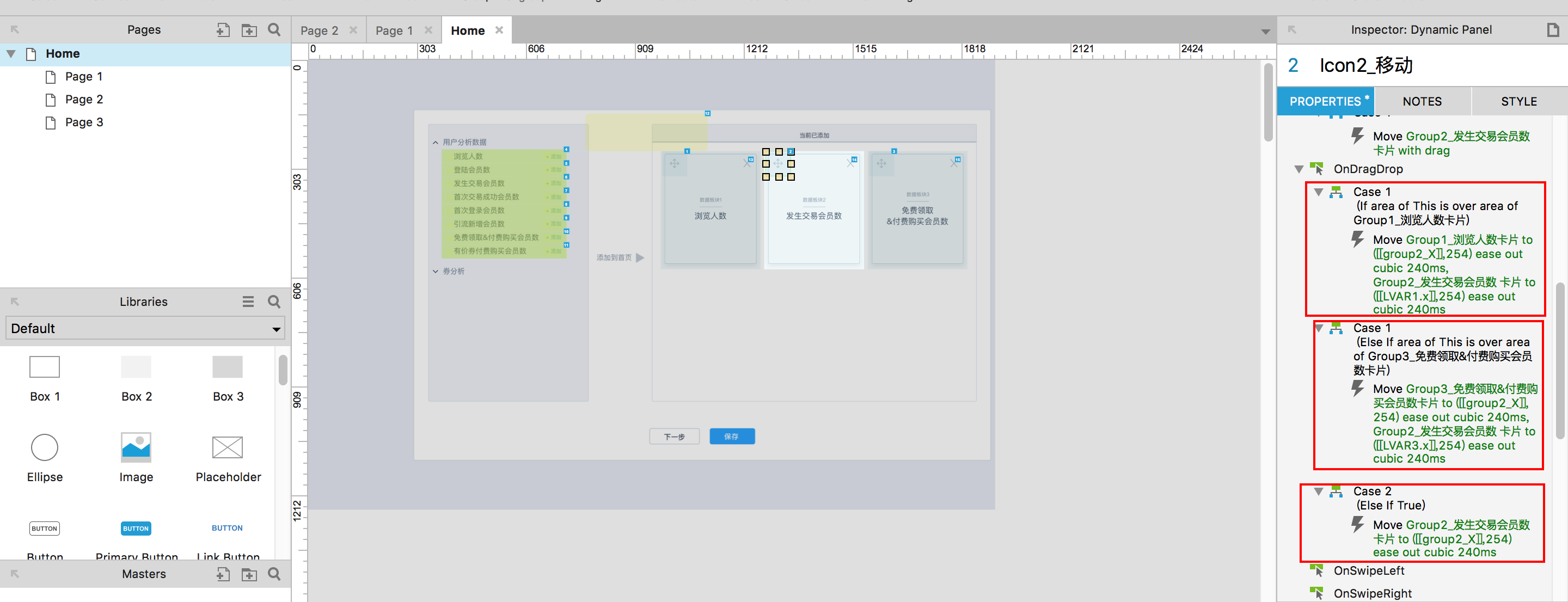The image size is (1568, 602).
Task: Select Page 3 in the pages tree
Action: pos(84,122)
